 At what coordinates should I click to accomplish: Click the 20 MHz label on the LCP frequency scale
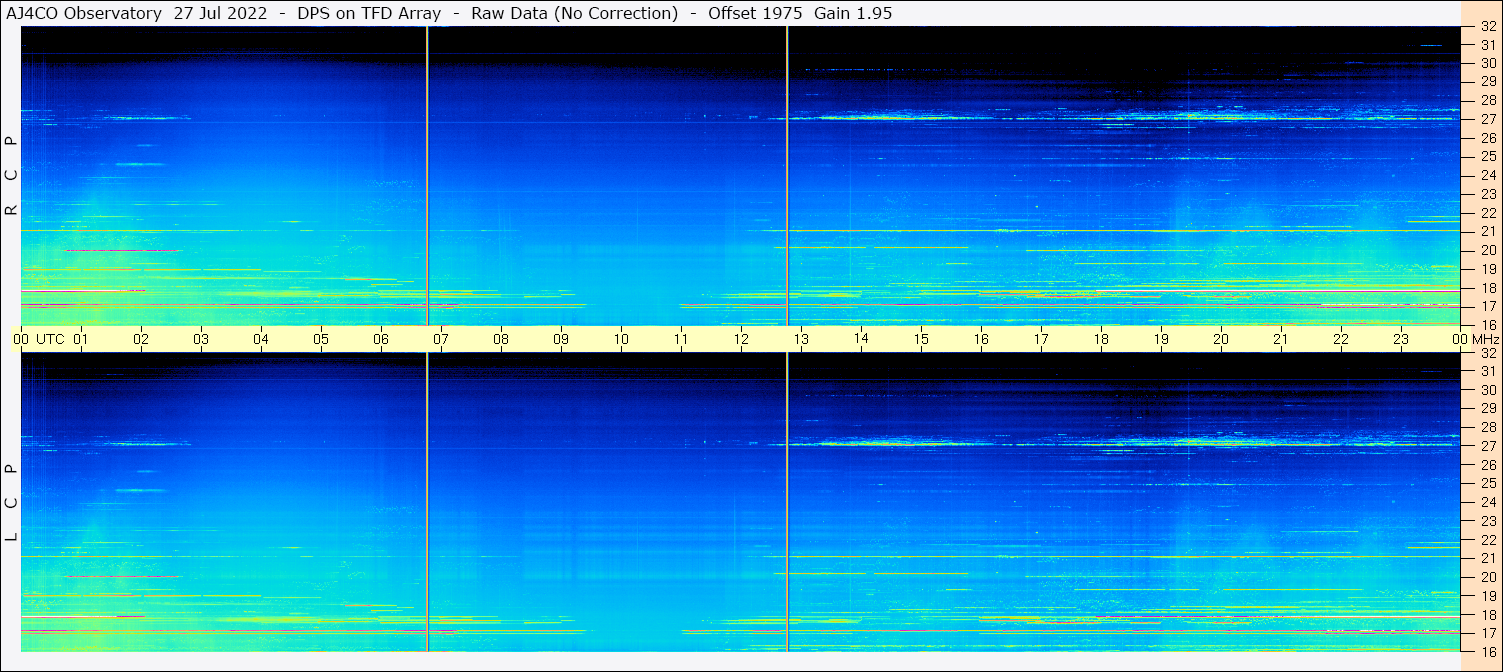1487,577
